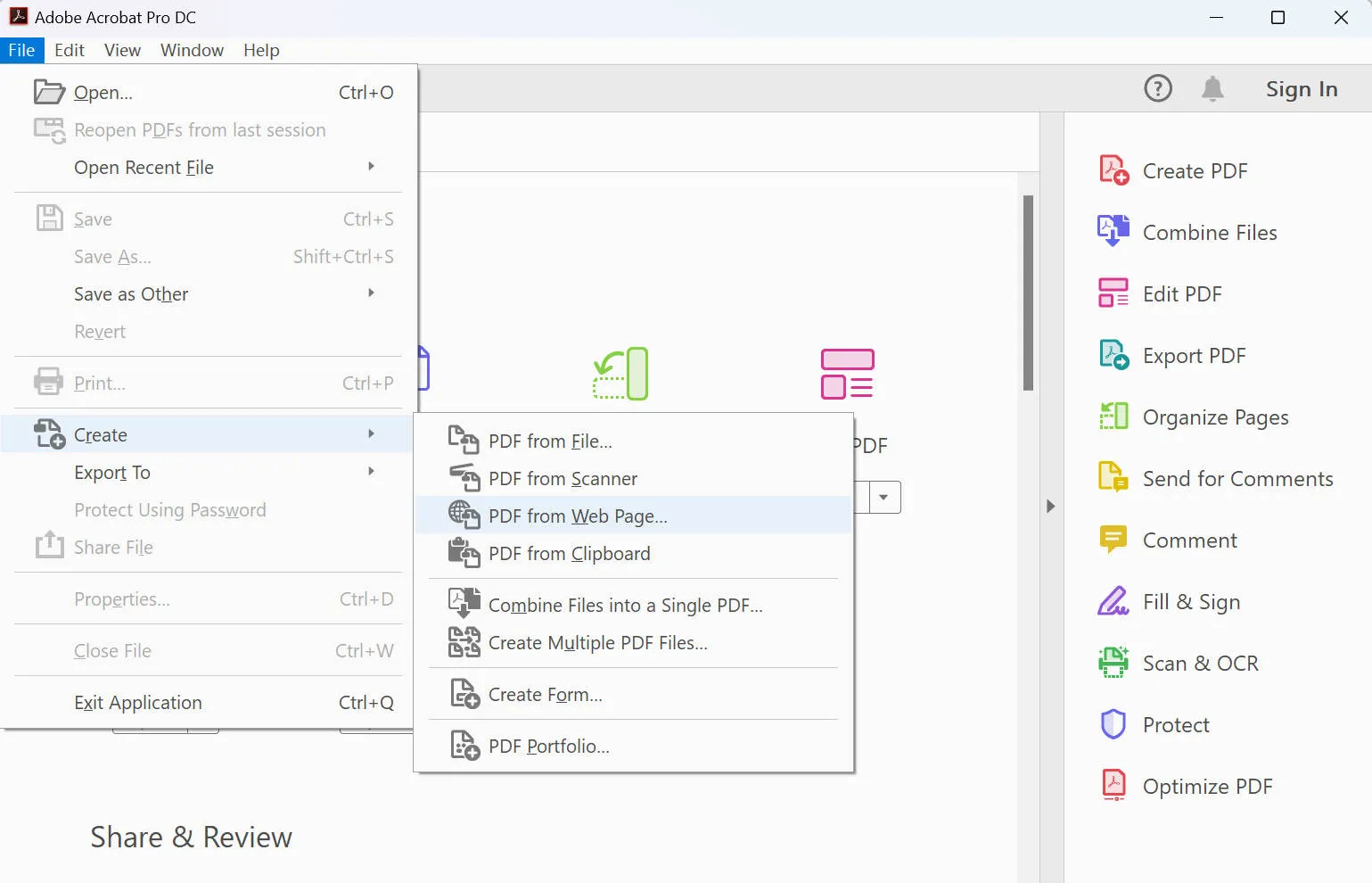Select the Export PDF tool

pos(1194,355)
